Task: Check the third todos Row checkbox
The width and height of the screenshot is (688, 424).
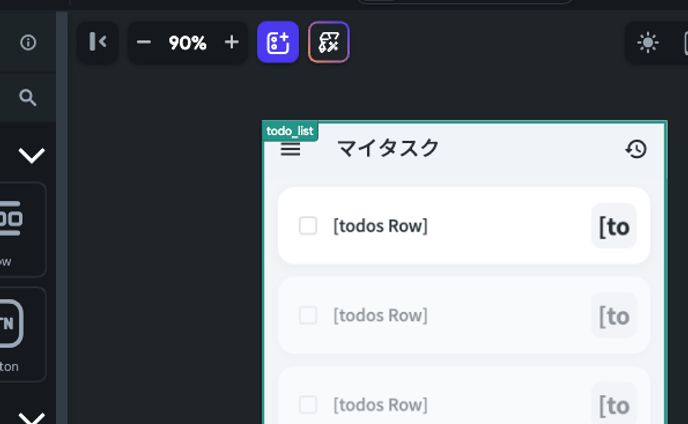Action: (x=308, y=404)
